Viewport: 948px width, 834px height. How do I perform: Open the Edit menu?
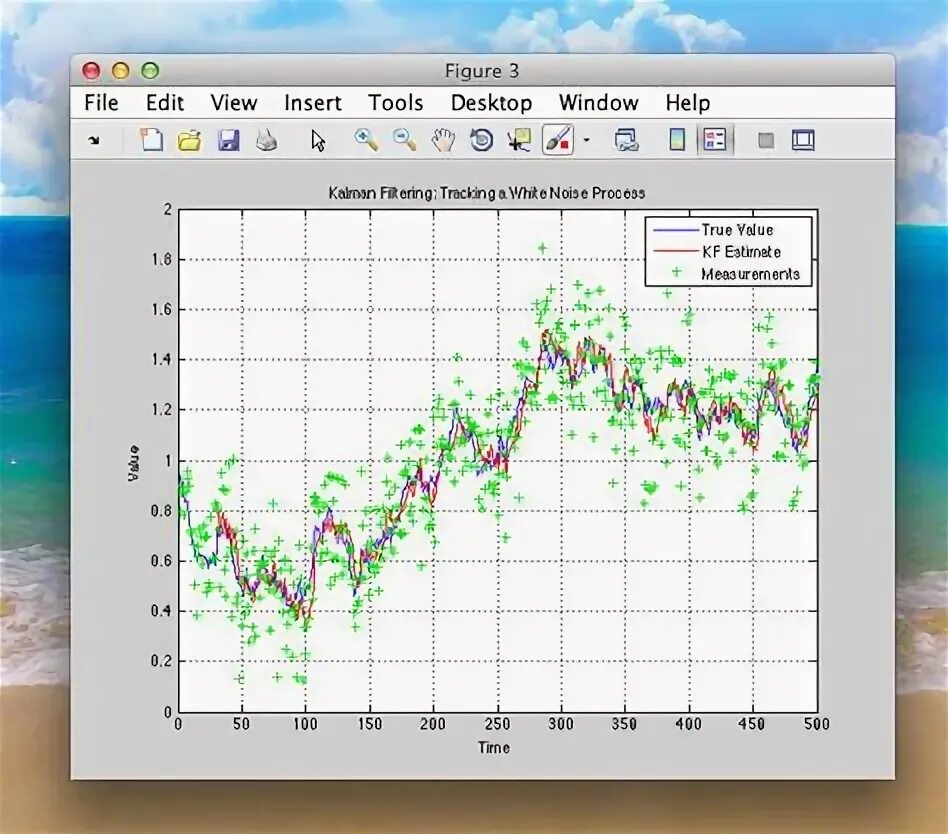(164, 103)
